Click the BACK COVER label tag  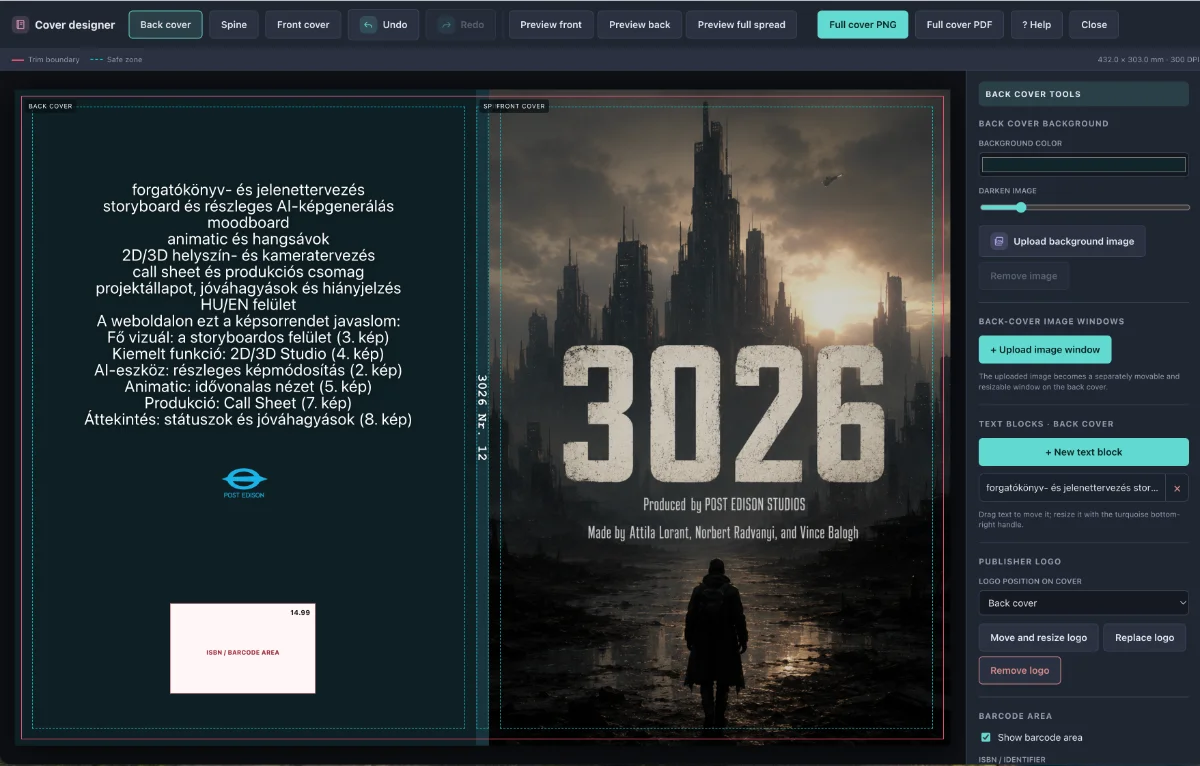pos(50,106)
